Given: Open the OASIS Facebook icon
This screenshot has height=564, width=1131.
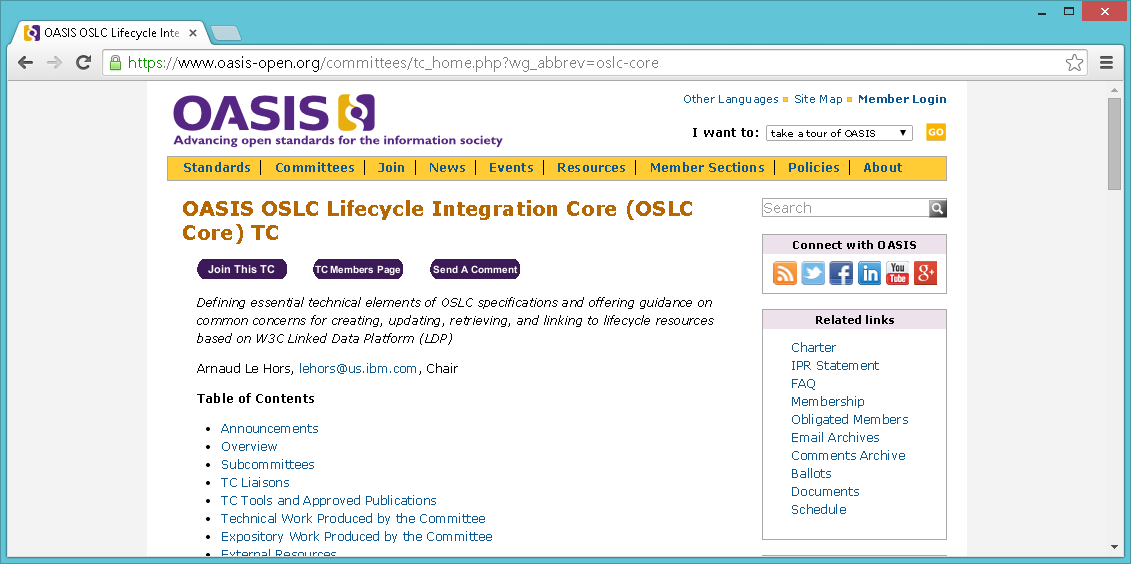Looking at the screenshot, I should click(841, 273).
